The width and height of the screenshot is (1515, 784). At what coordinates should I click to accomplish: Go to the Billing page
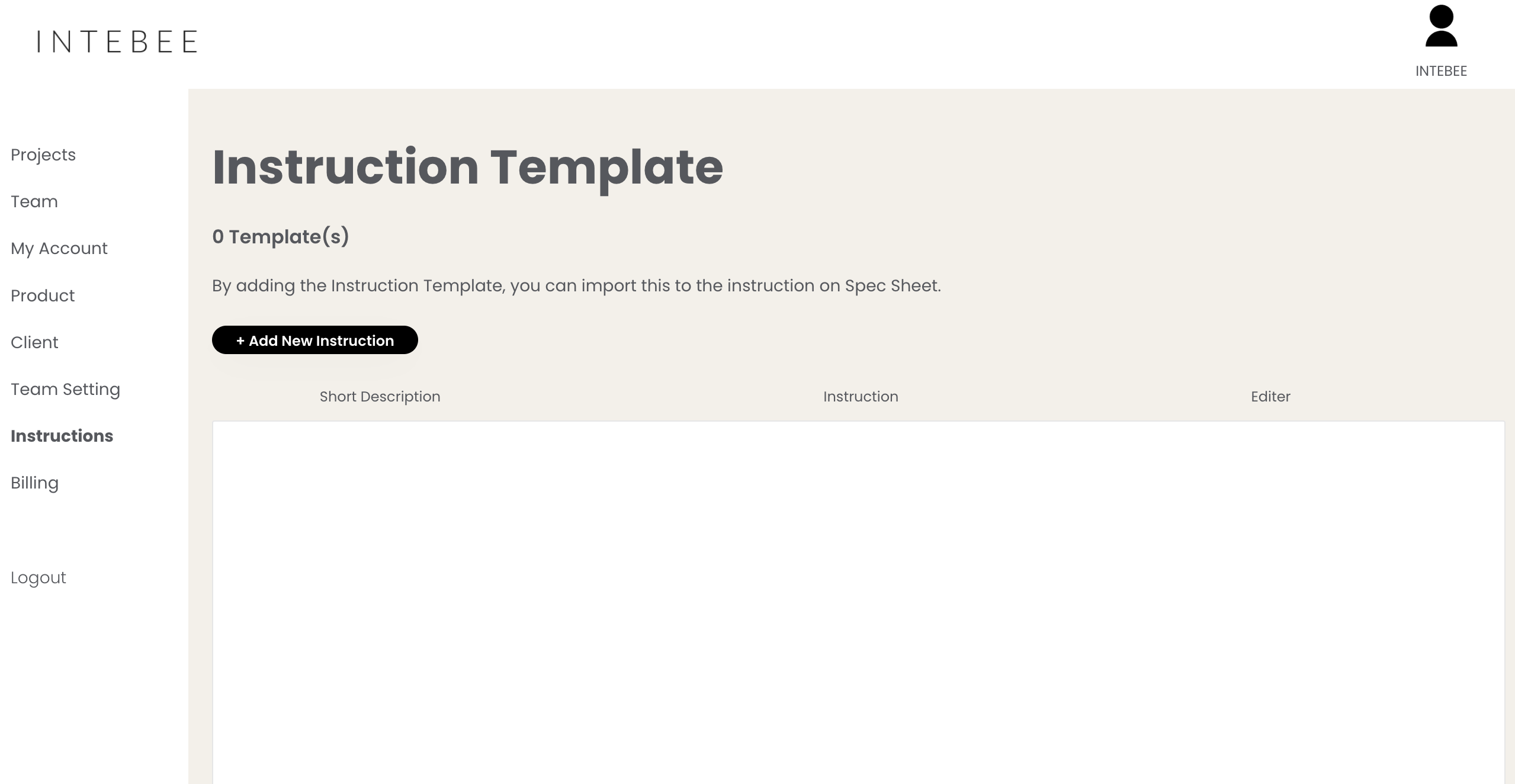coord(34,483)
